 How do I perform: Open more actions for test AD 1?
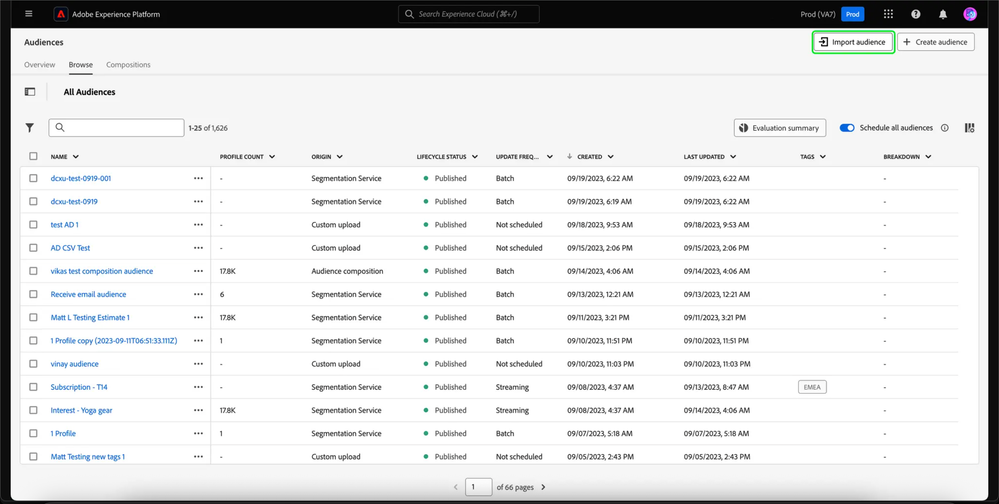coord(198,225)
